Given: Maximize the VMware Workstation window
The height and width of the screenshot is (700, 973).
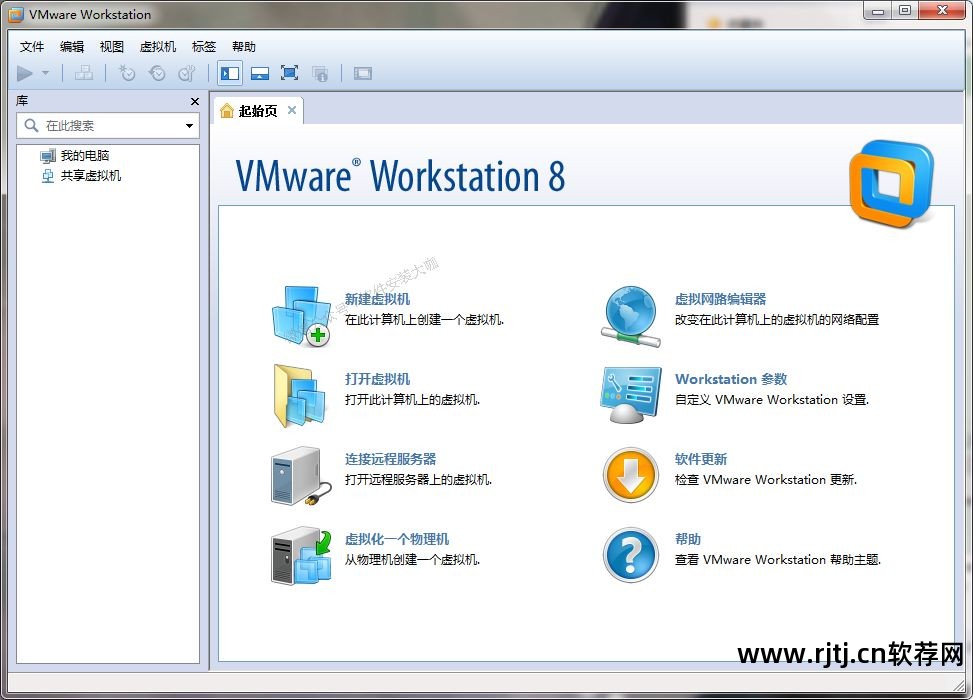Looking at the screenshot, I should 905,11.
